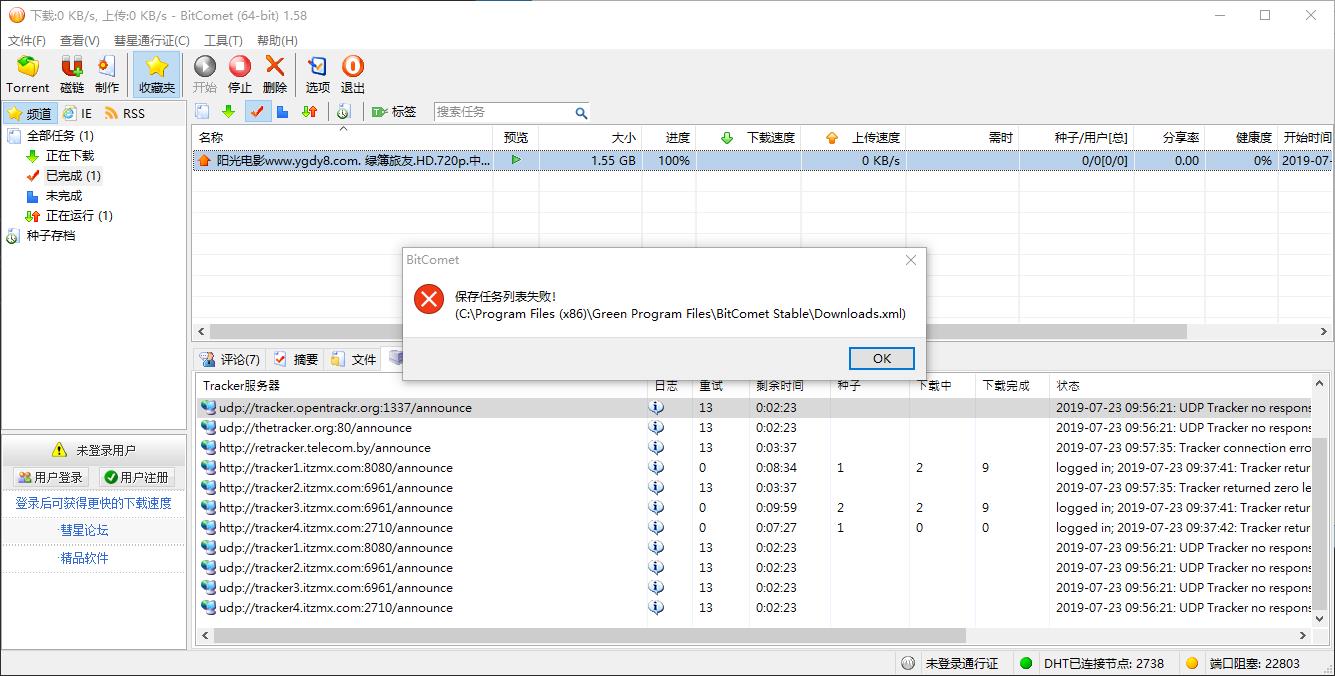Screen dimensions: 1335x676
Task: Filter downloading tasks with the green arrow icon
Action: (229, 112)
